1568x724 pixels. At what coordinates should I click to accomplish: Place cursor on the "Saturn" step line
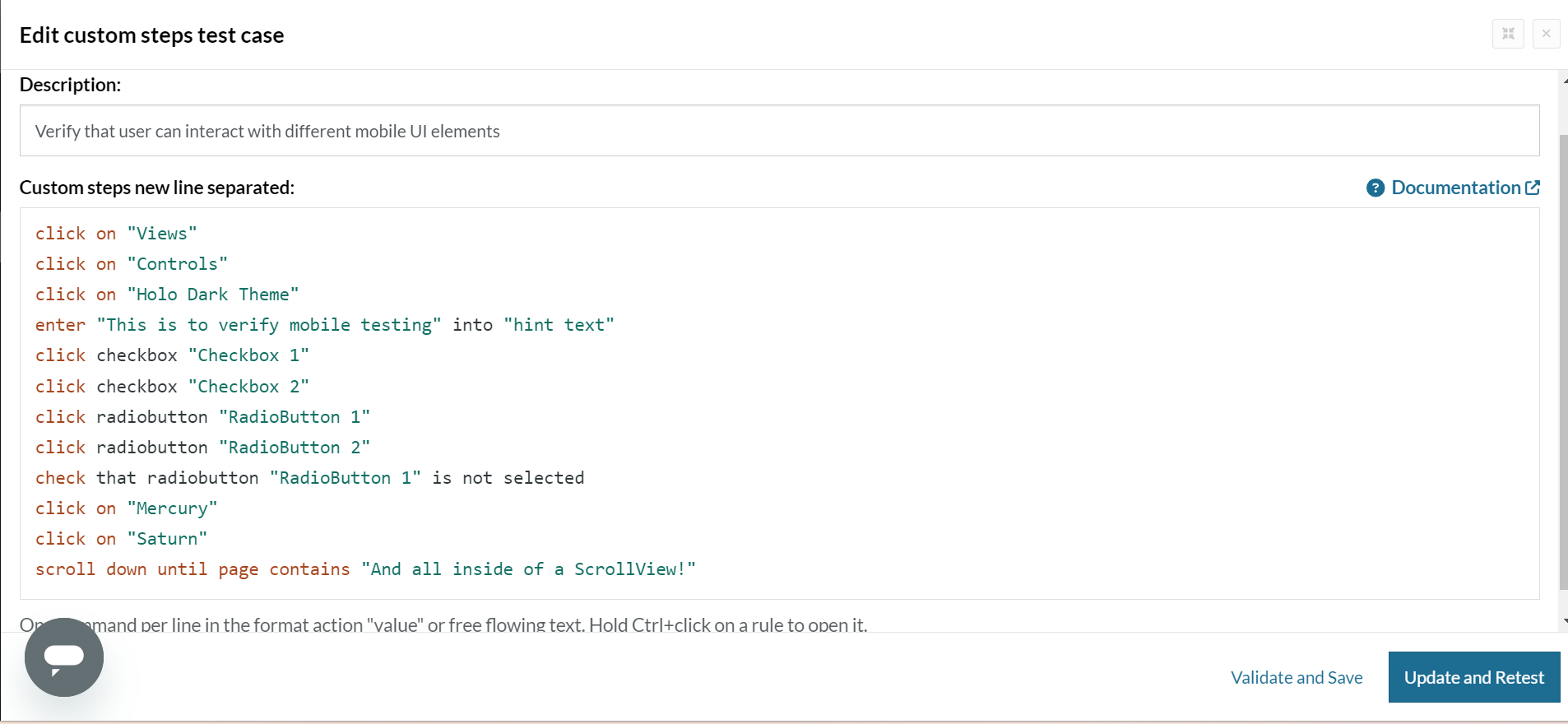(x=121, y=539)
